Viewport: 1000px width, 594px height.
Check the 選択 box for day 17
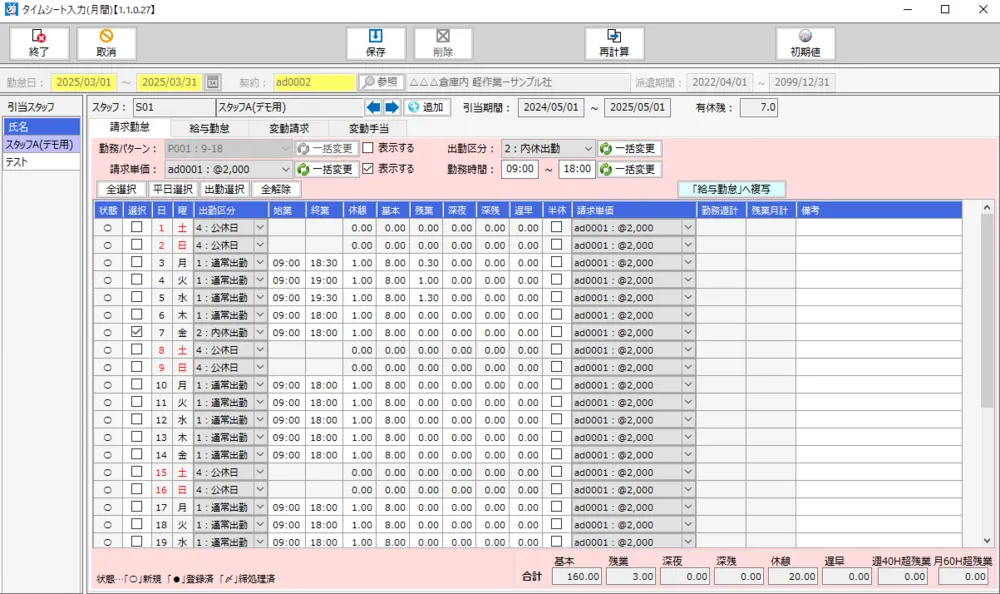(136, 507)
